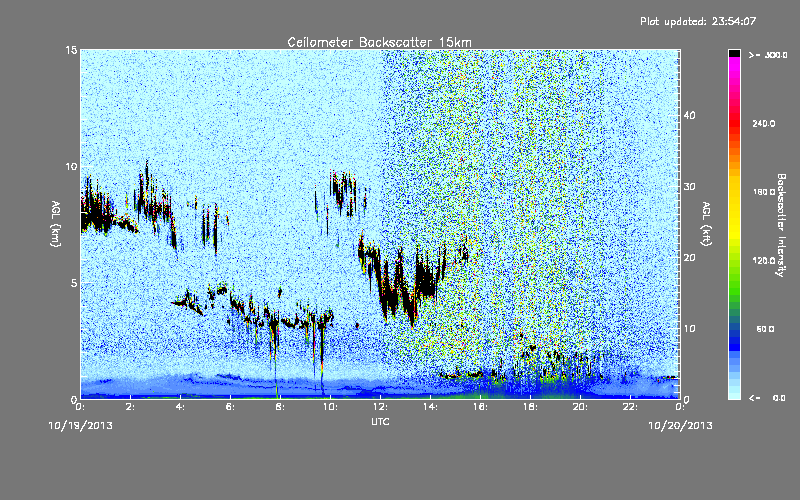Click the 5 km tick on the left axis

(74, 283)
